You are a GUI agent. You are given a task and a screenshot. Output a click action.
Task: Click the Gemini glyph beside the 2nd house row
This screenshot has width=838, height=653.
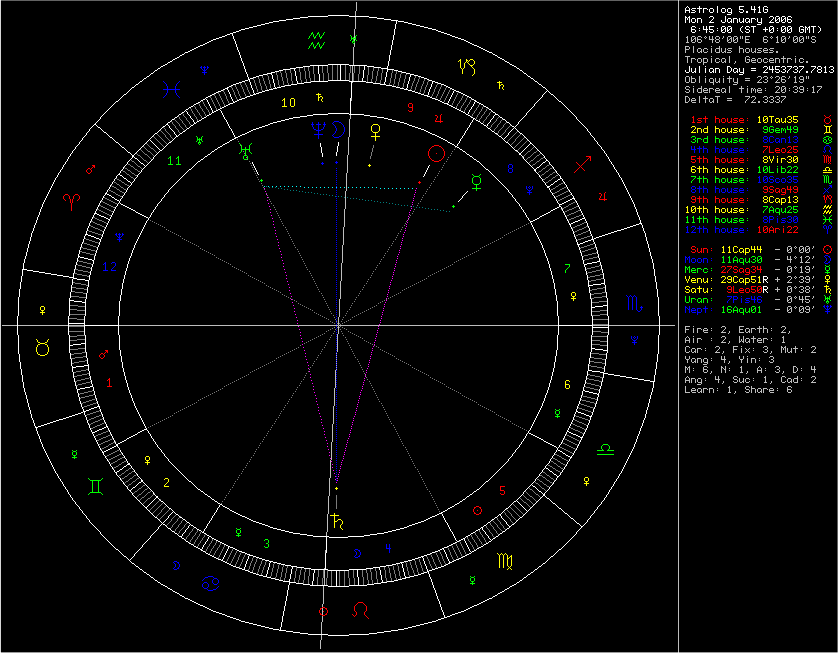coord(828,130)
